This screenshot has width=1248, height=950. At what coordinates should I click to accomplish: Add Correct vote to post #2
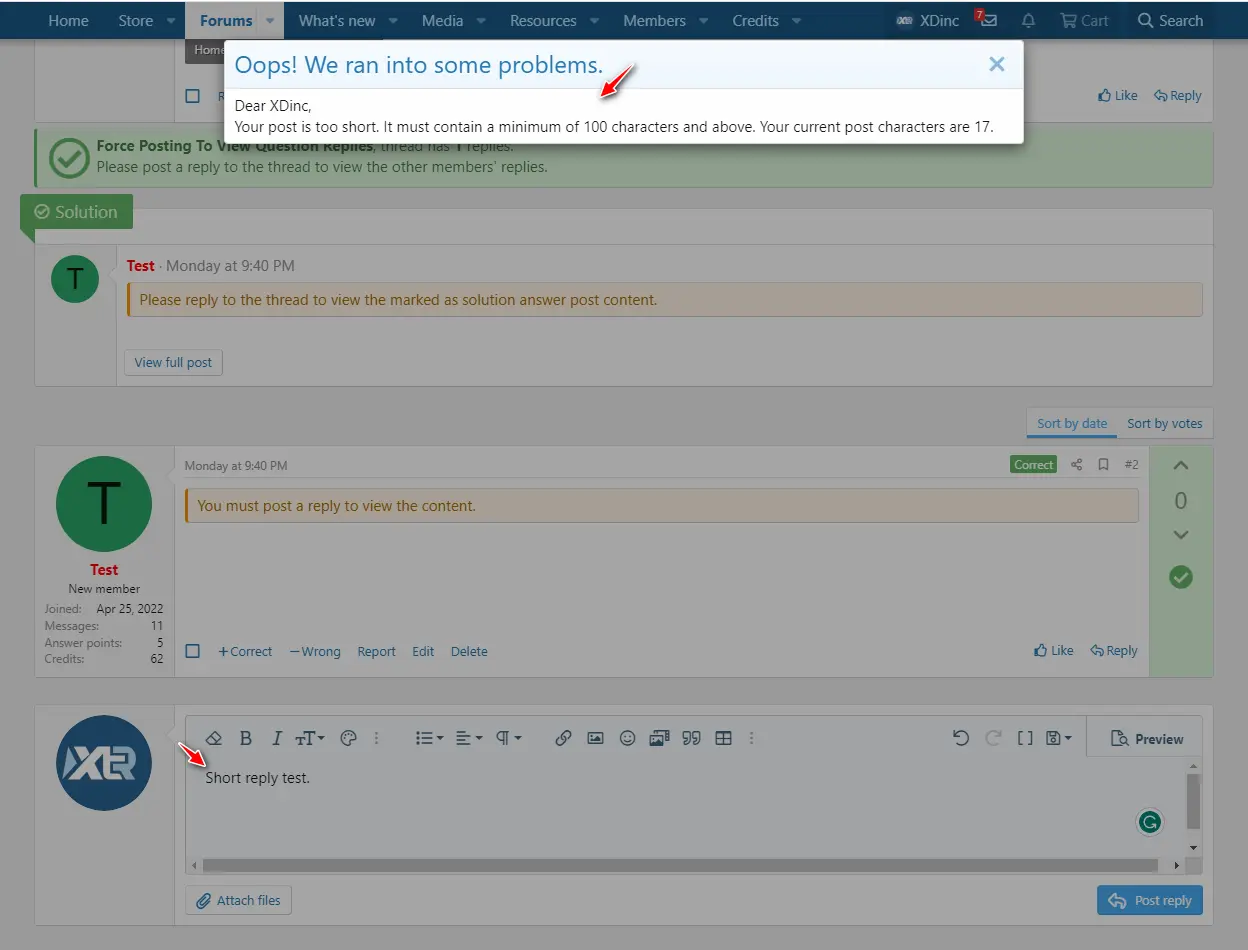(245, 651)
